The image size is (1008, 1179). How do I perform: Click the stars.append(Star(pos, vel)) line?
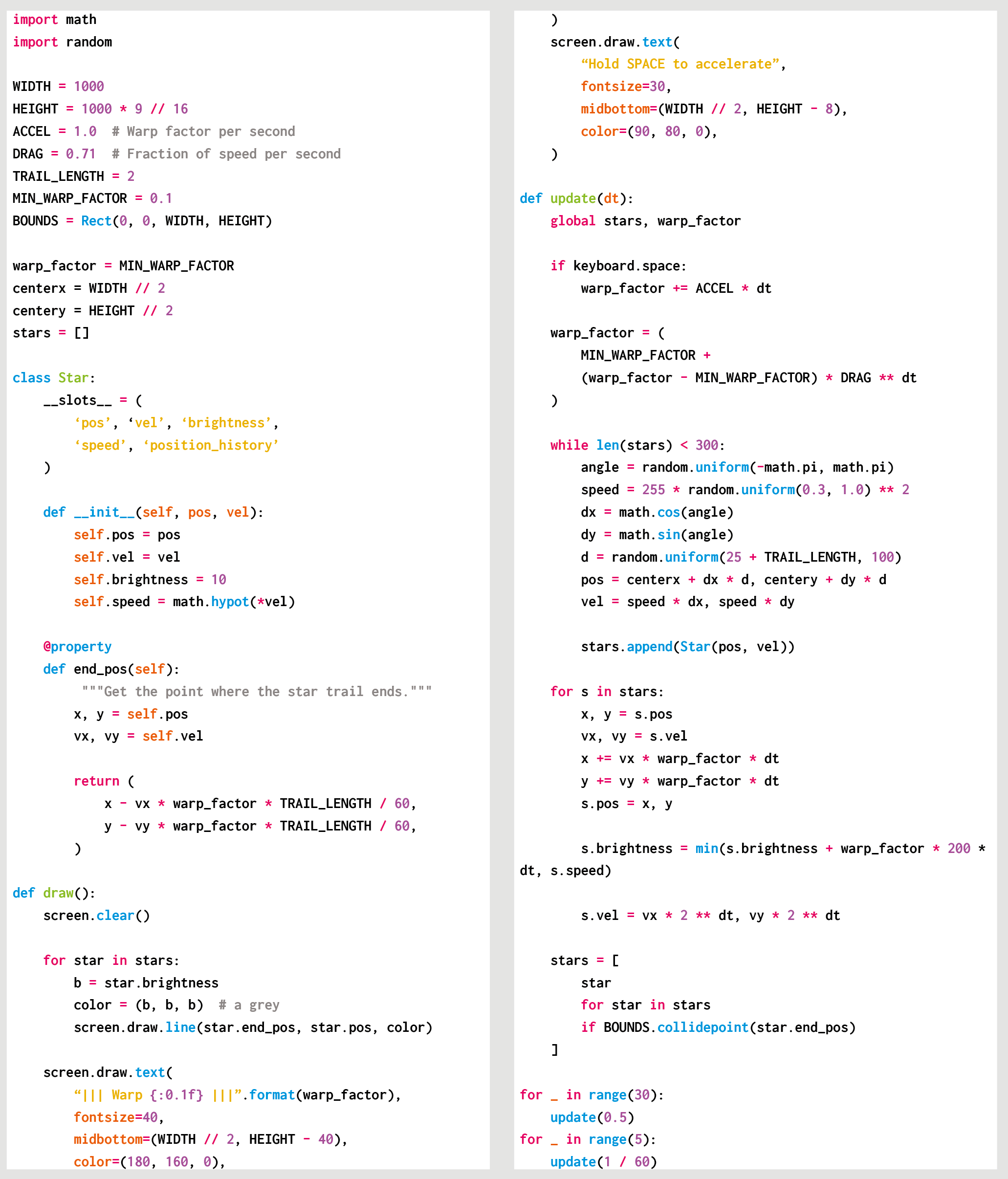click(x=687, y=647)
